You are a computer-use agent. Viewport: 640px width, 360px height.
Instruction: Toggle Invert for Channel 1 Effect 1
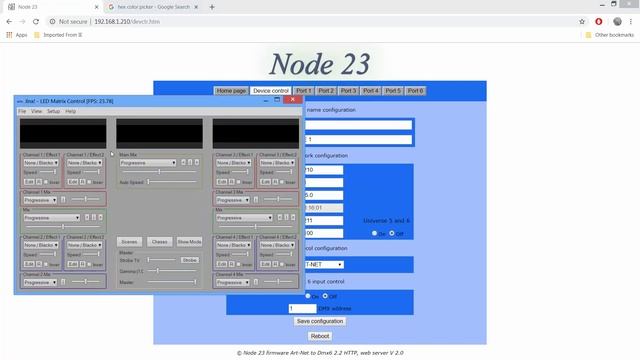(46, 182)
